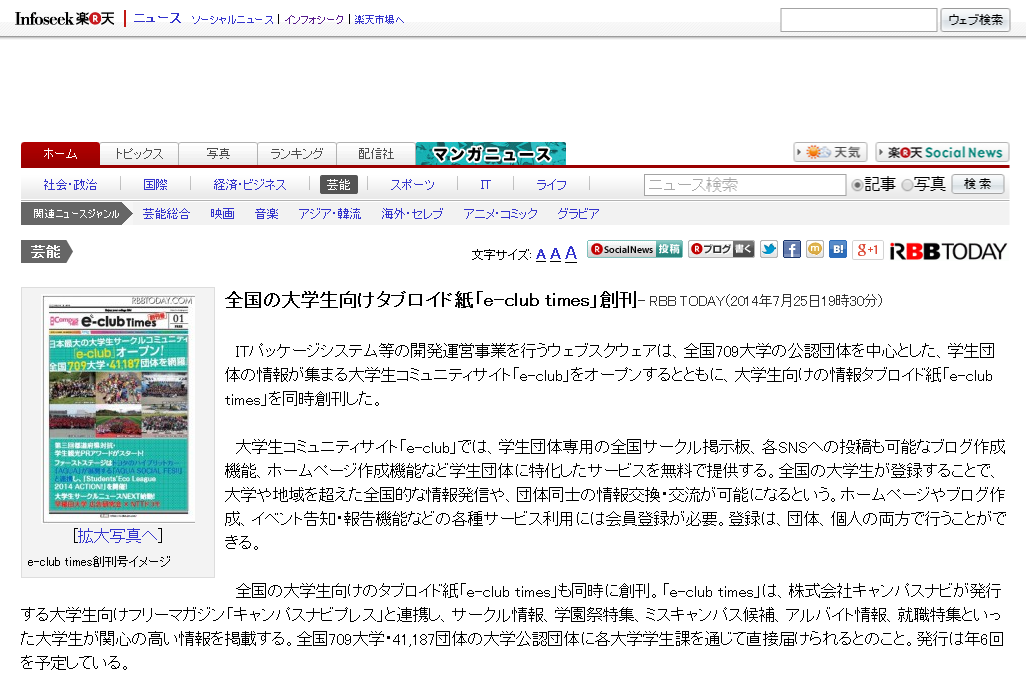Go to 芸能 category
This screenshot has height=682, width=1026.
pos(338,185)
